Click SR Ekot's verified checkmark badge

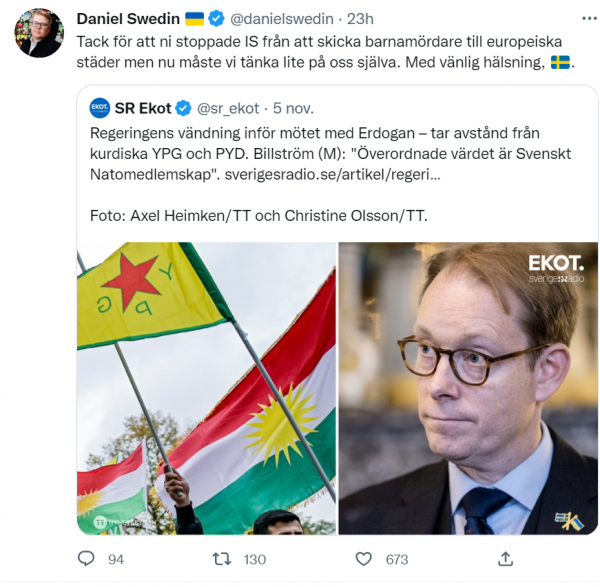[x=183, y=108]
